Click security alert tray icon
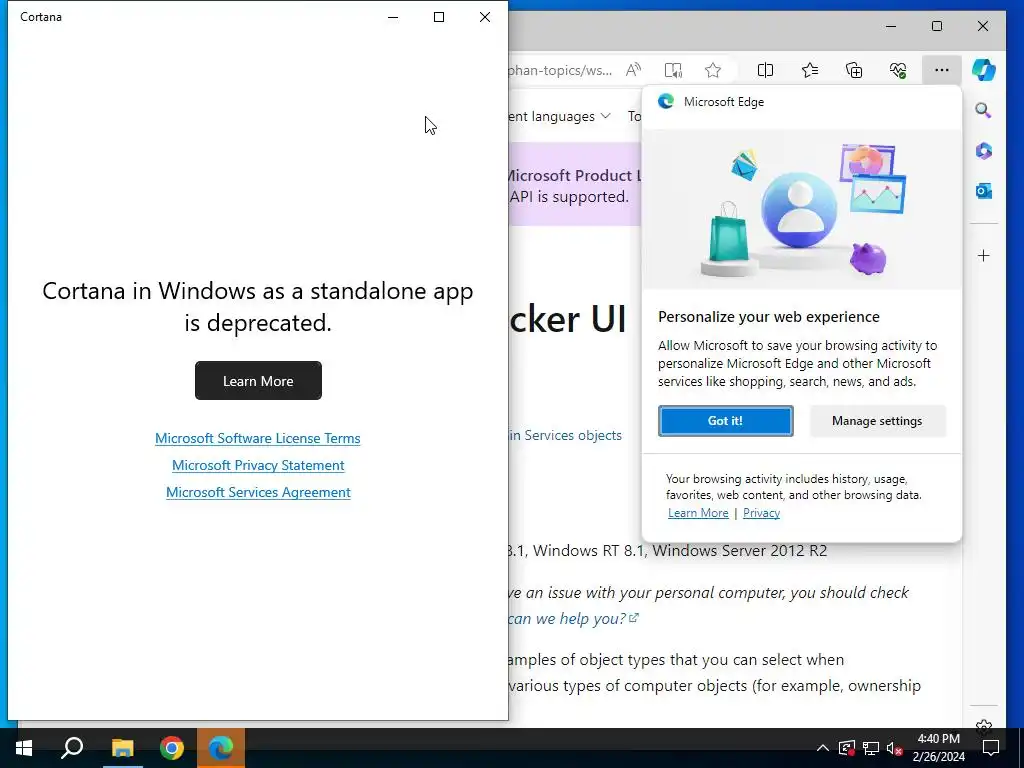The image size is (1024, 768). pos(847,748)
